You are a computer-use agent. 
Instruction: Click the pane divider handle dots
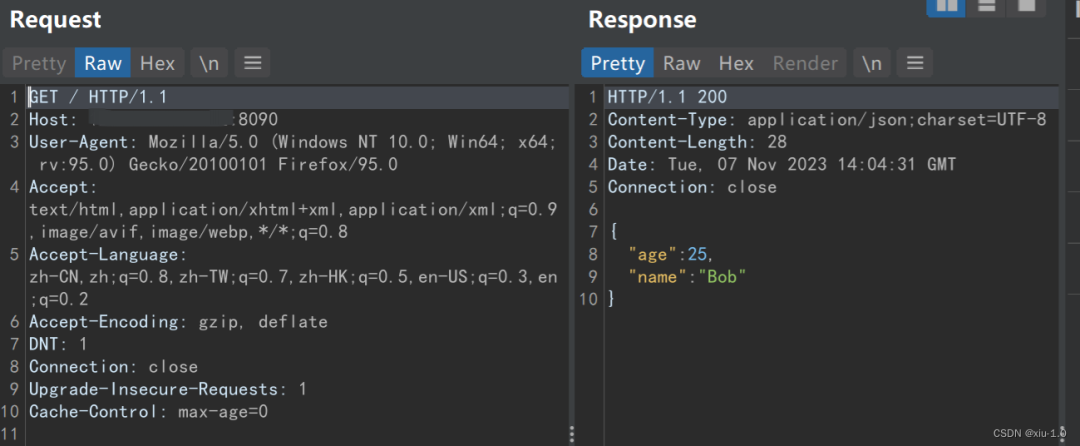click(571, 433)
